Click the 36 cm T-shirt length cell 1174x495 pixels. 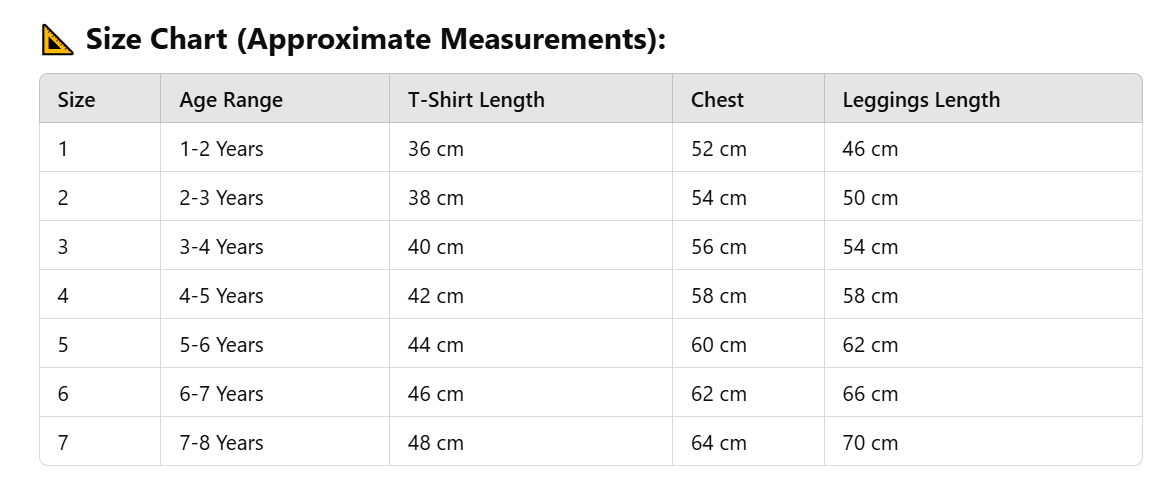coord(531,149)
